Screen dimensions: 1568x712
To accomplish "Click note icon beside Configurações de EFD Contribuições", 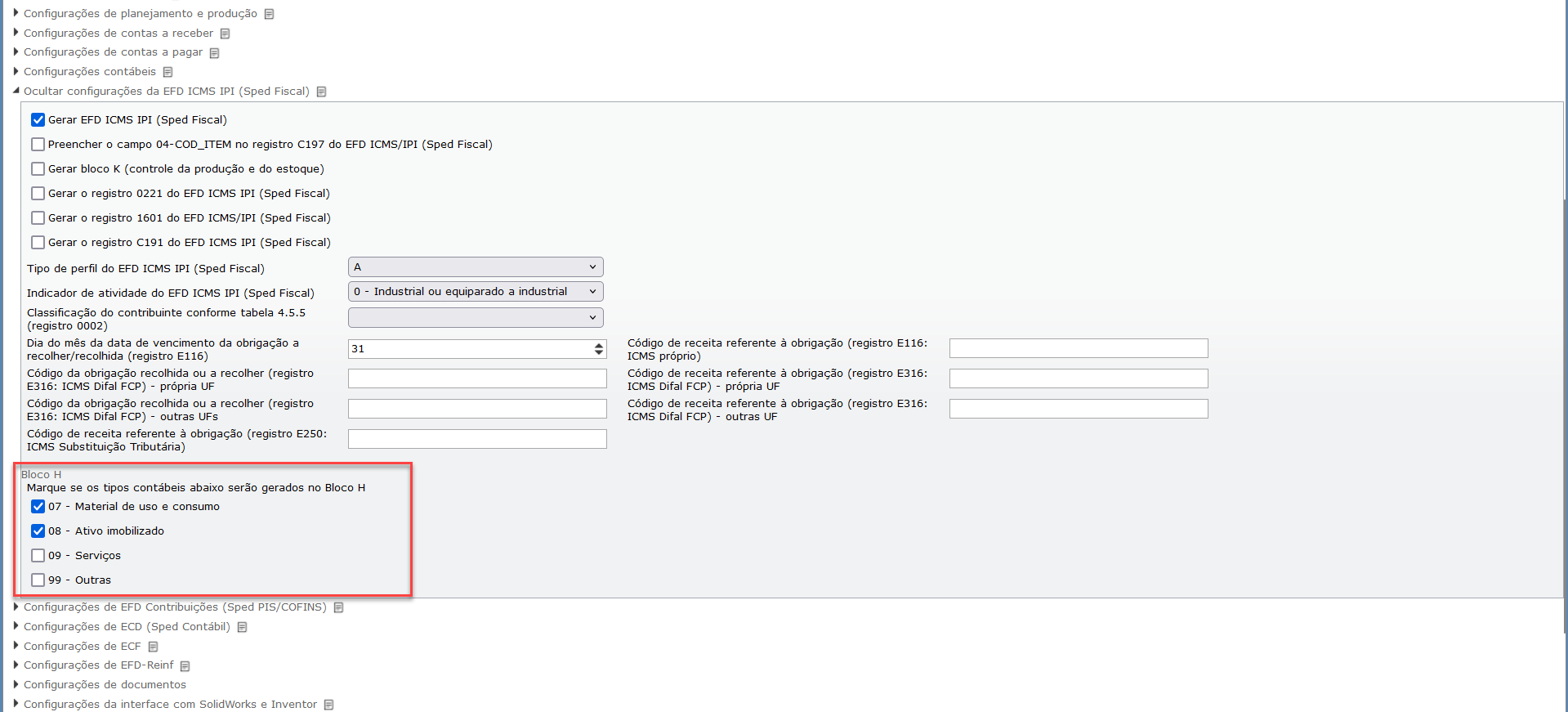I will point(338,607).
